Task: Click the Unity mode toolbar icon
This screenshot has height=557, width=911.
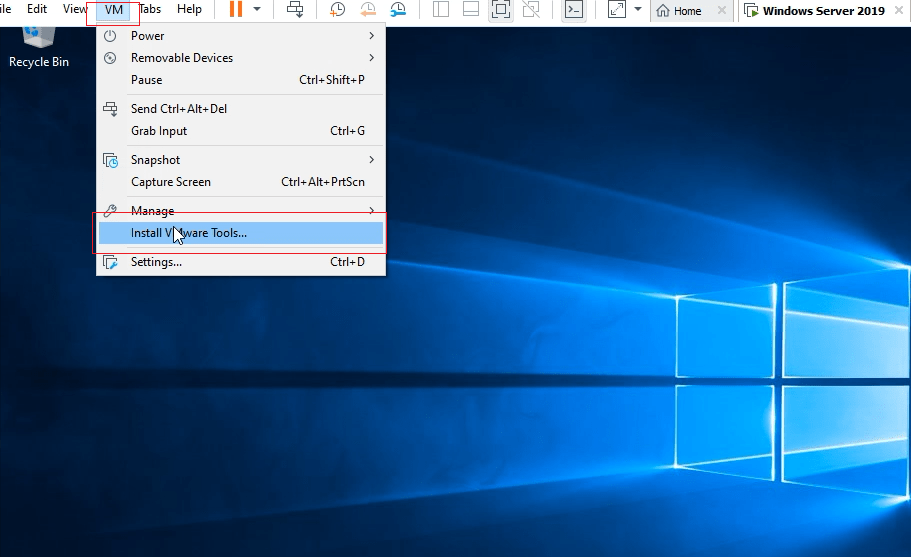Action: point(531,9)
